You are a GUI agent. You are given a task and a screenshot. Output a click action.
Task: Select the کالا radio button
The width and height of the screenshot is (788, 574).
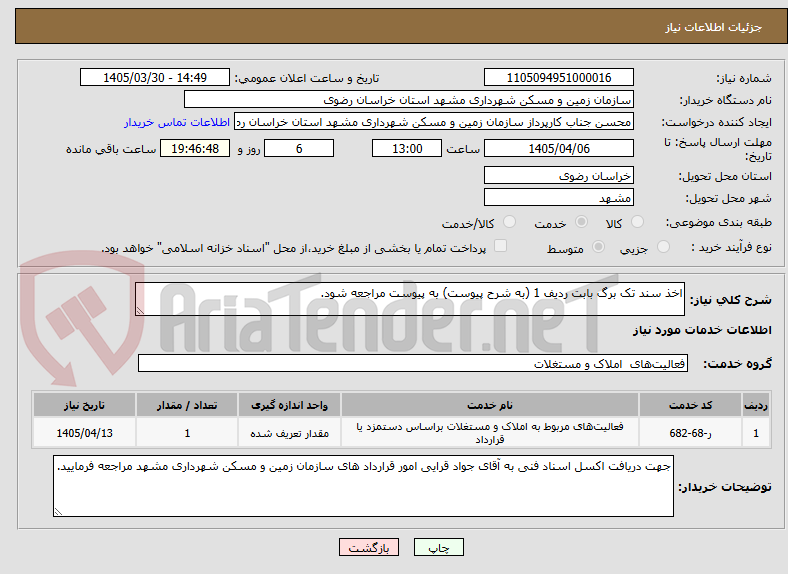coord(637,222)
